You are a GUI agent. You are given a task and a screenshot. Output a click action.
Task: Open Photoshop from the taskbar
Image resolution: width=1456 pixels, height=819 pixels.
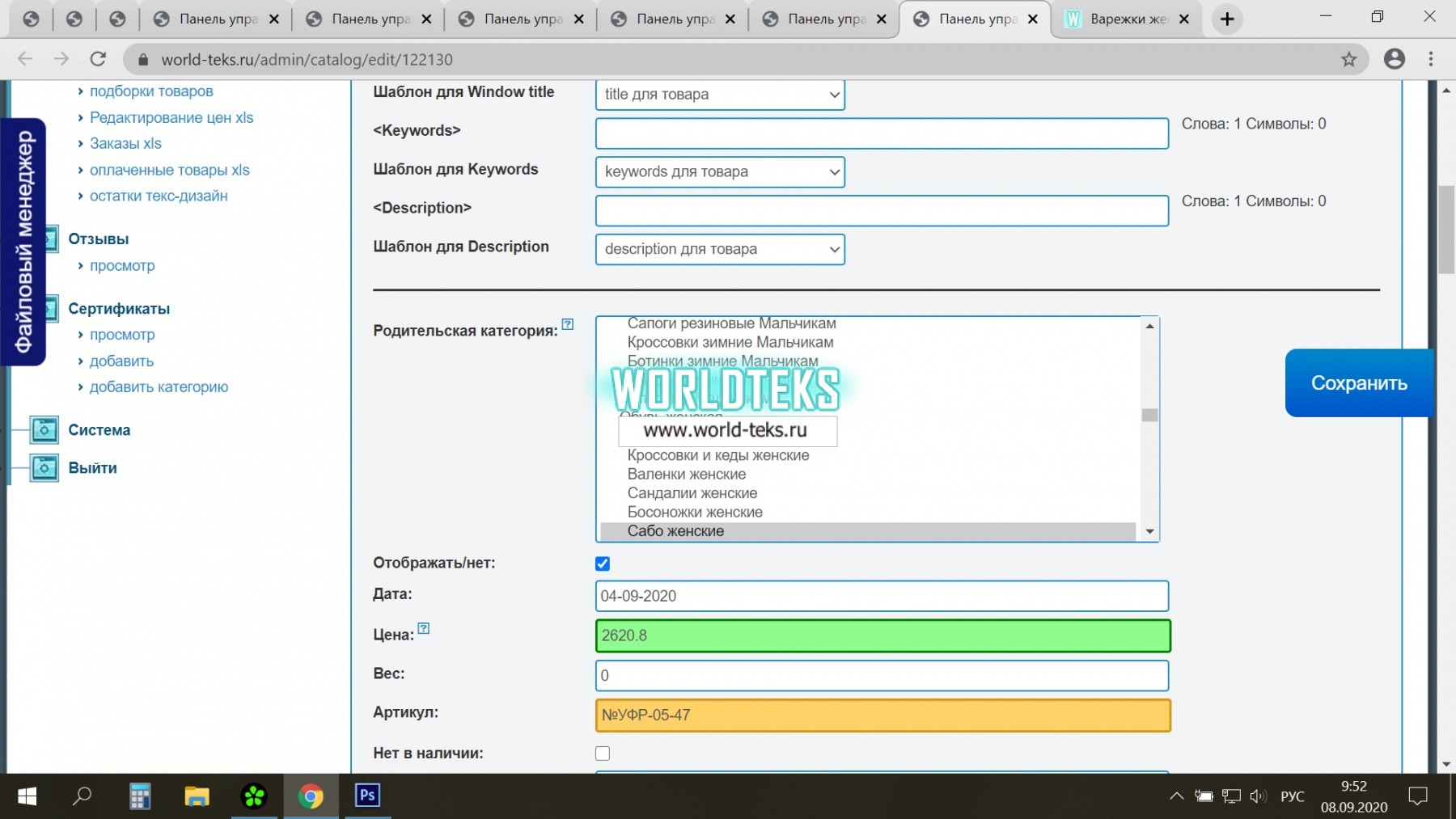point(367,796)
